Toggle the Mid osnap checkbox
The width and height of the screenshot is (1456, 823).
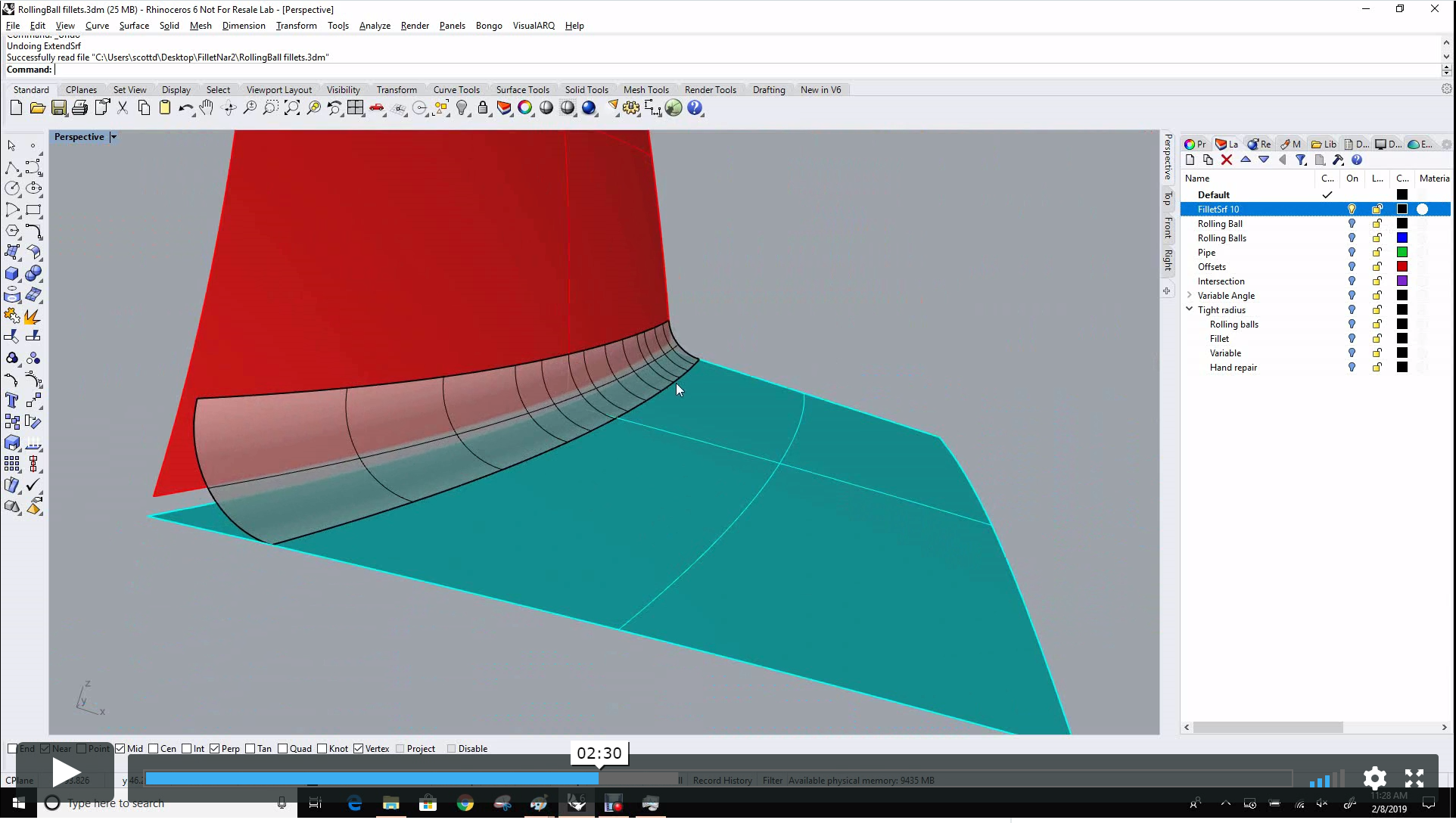point(120,749)
